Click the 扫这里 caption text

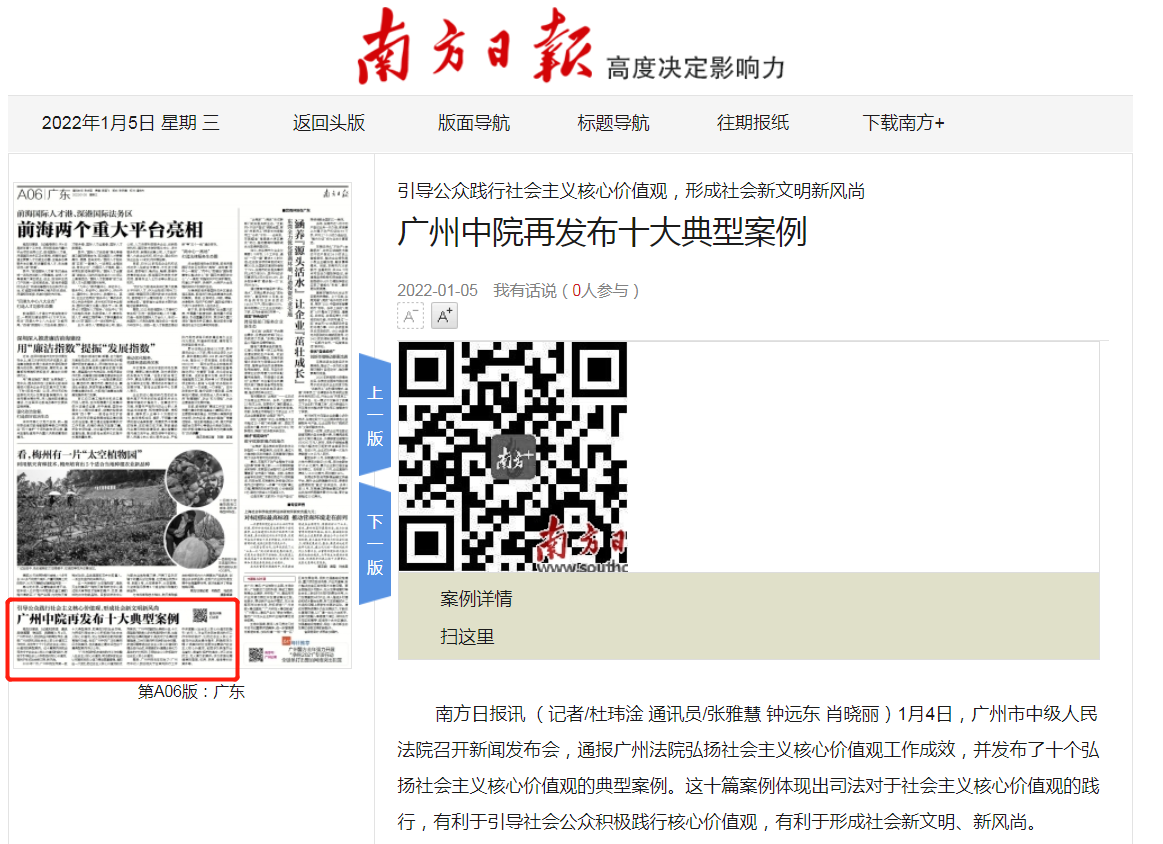(x=467, y=637)
